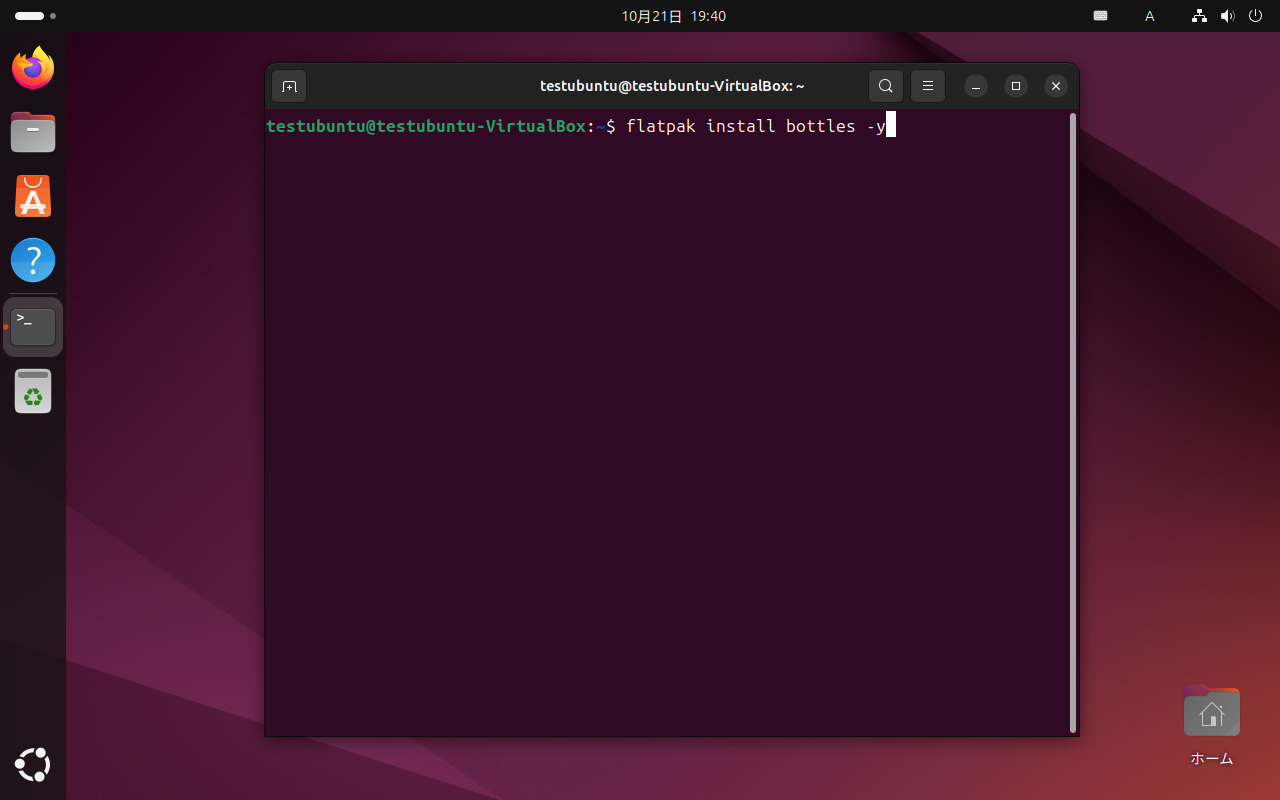Open the Trash from the dock
Image resolution: width=1280 pixels, height=800 pixels.
tap(32, 391)
